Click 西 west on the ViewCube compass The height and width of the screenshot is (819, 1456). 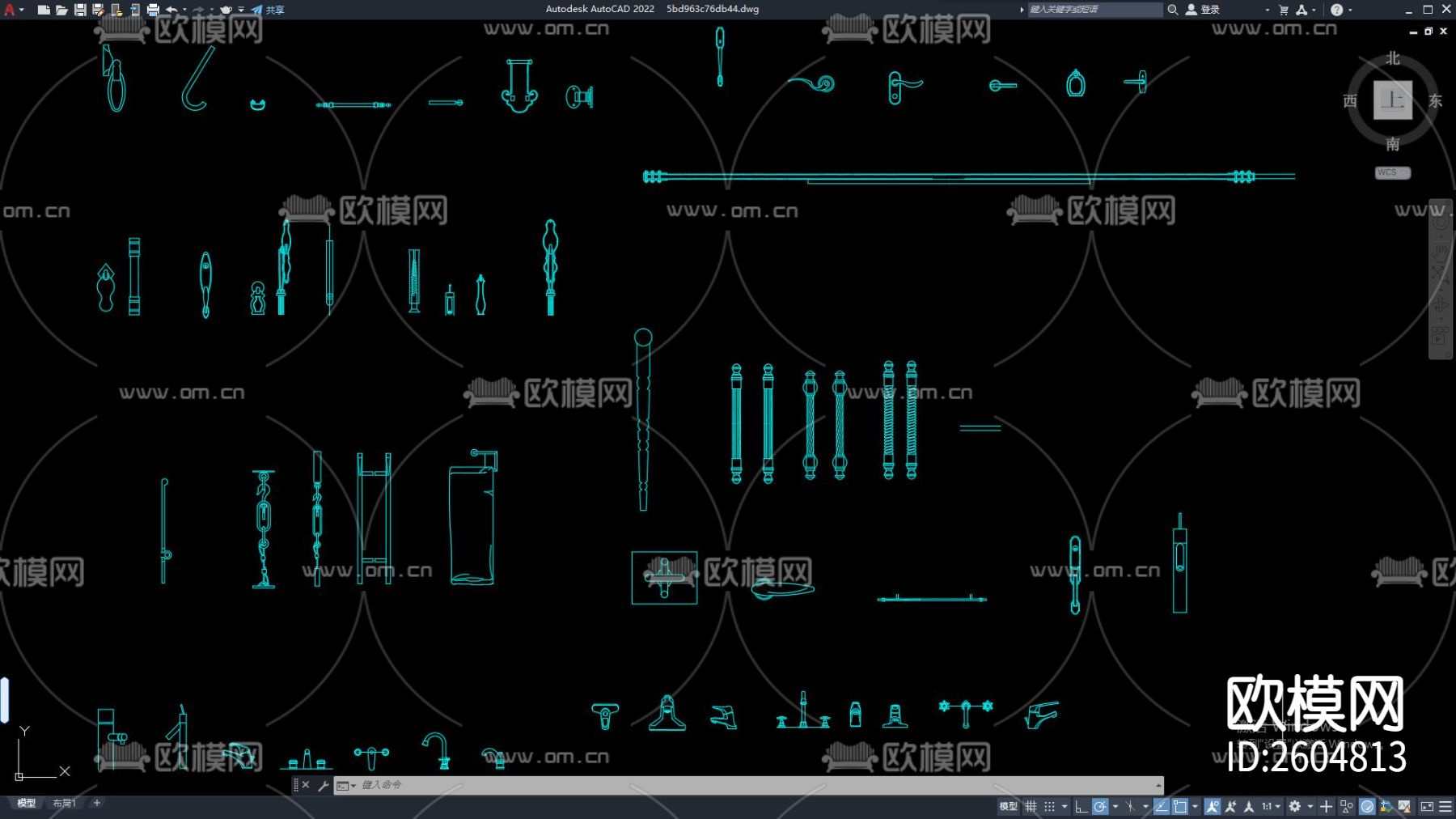[1350, 100]
